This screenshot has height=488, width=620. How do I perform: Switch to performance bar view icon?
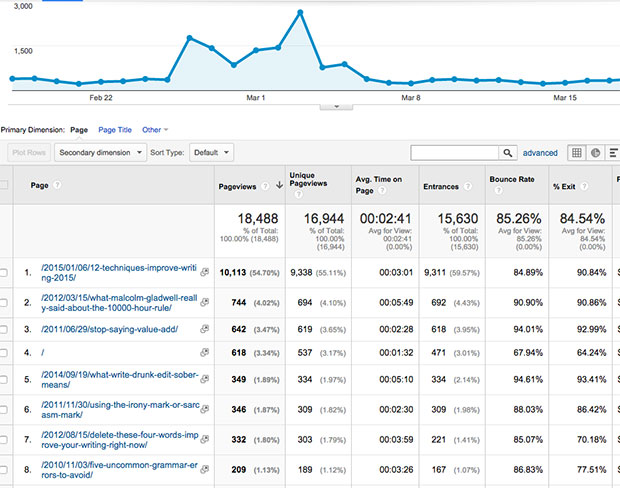pos(613,153)
